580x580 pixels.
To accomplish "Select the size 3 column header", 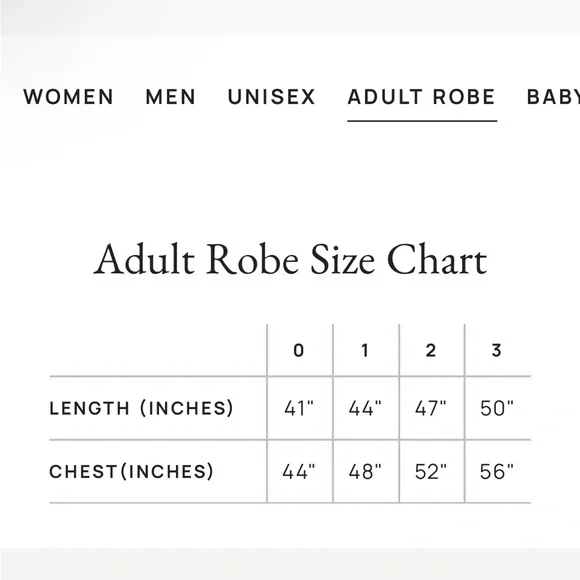I will coord(496,350).
